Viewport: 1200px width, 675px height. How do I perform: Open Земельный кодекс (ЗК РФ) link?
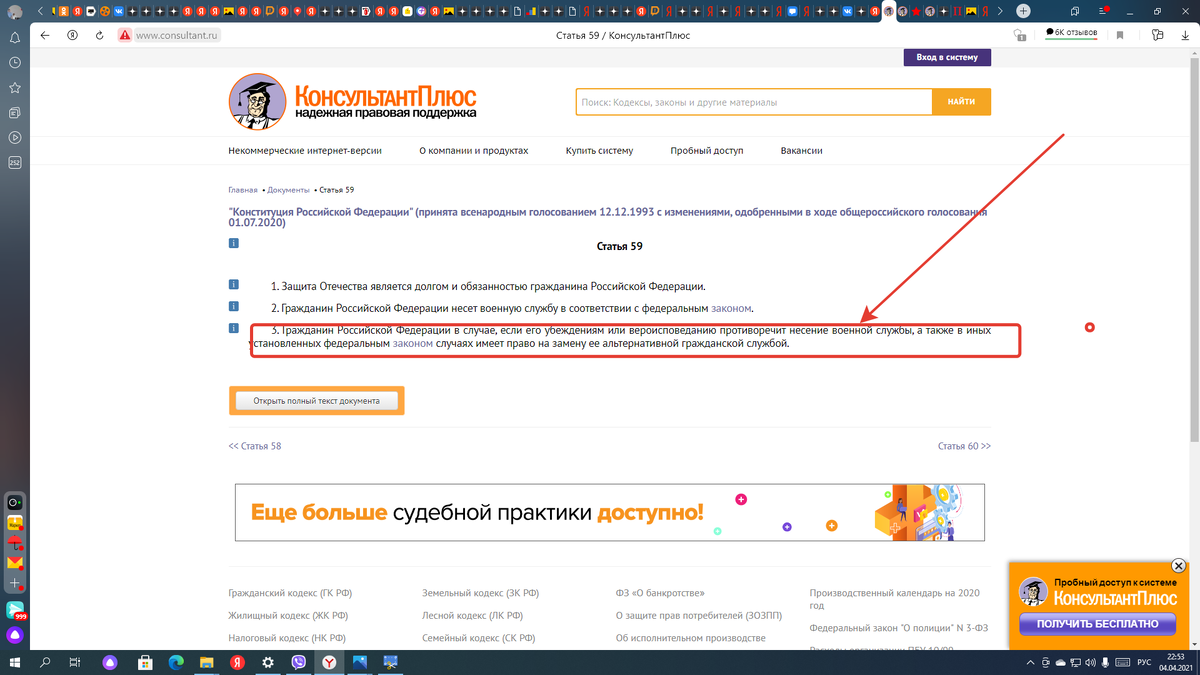coord(480,593)
